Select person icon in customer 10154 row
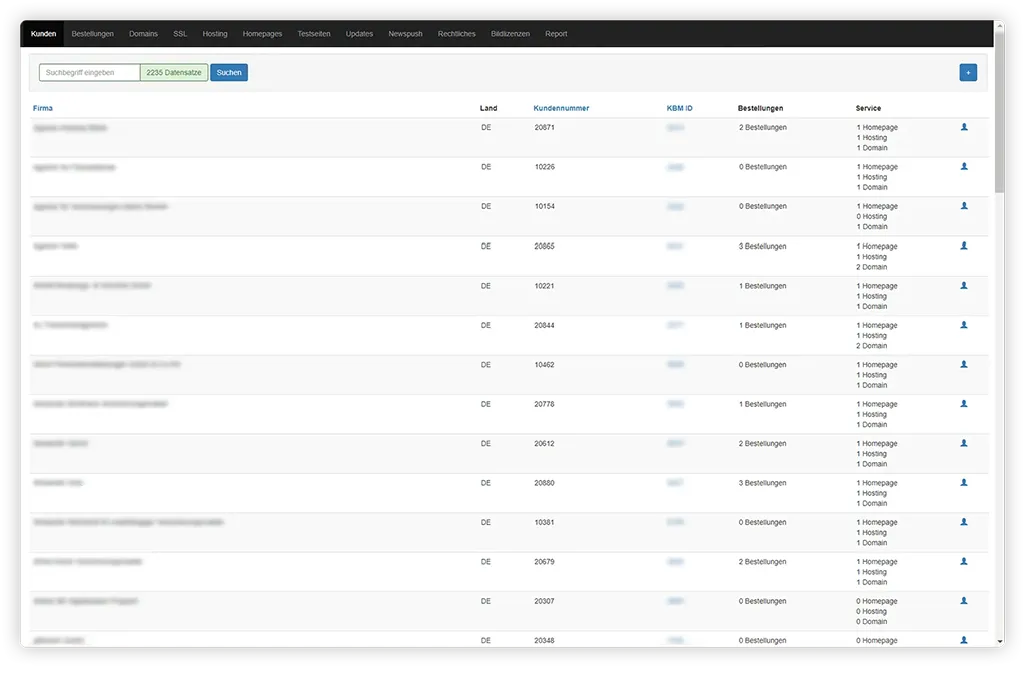This screenshot has width=1024, height=674. tap(964, 206)
